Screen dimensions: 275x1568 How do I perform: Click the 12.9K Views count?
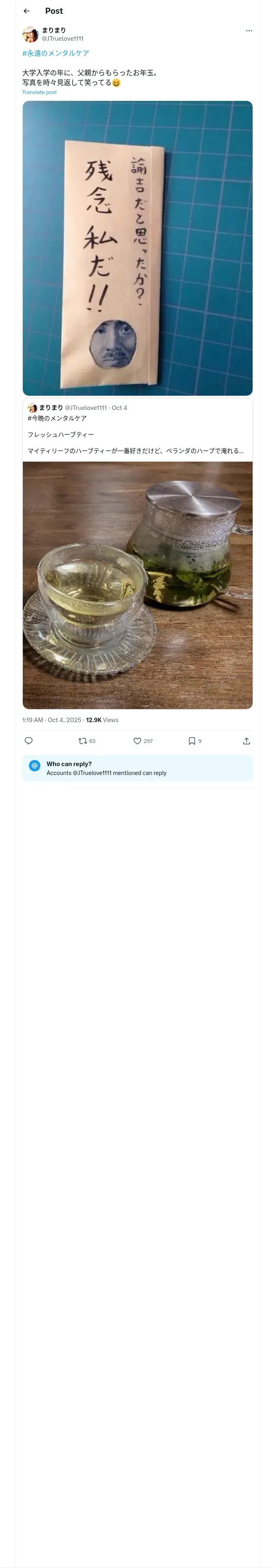(102, 720)
